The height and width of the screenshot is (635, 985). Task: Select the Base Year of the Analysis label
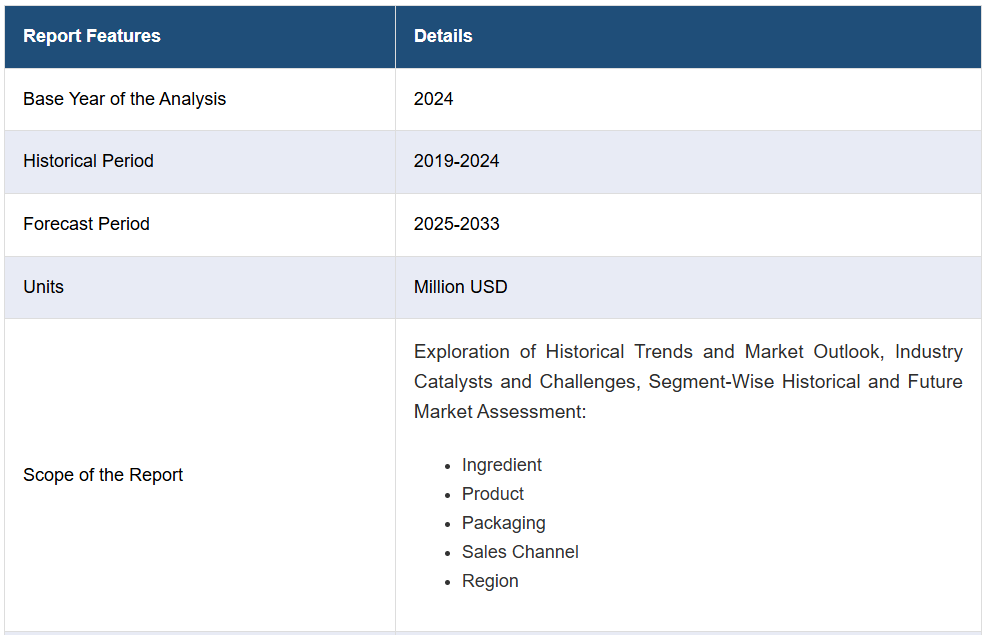click(x=124, y=99)
